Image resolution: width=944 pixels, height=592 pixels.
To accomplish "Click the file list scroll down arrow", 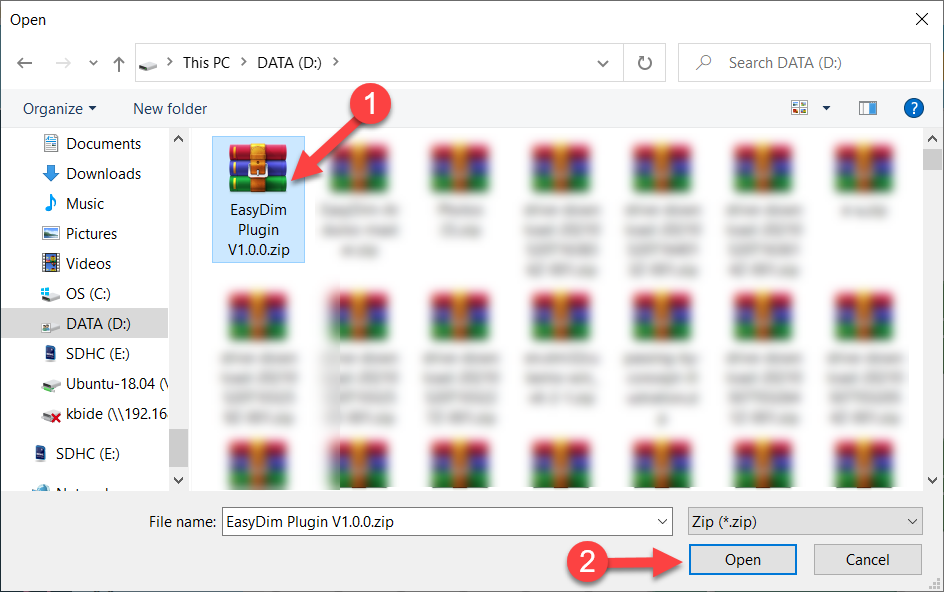I will tap(933, 480).
